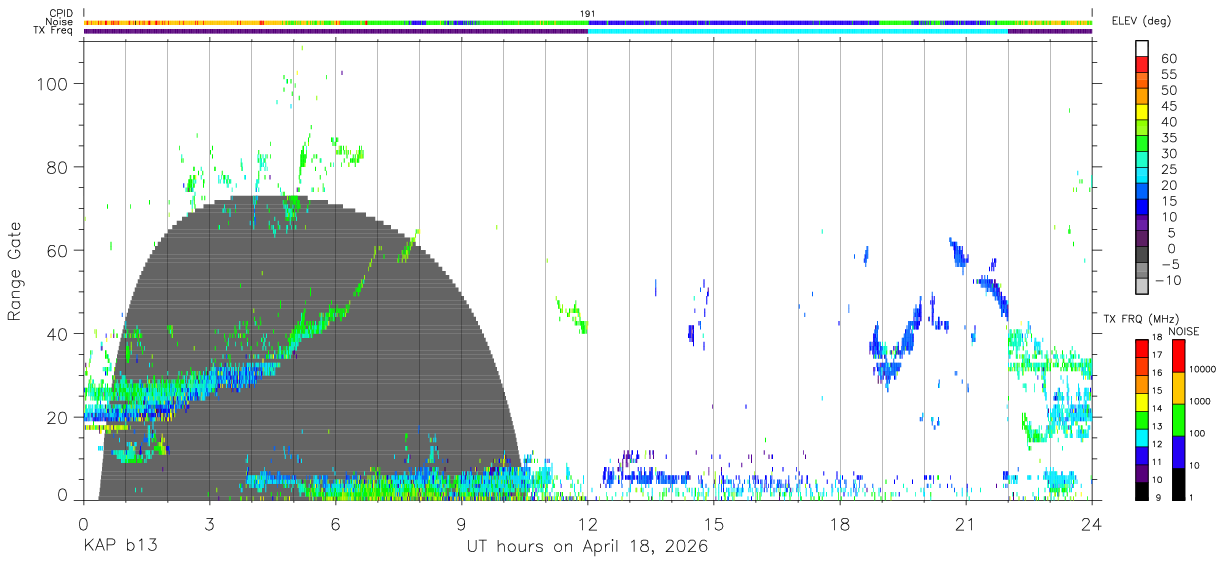Click the x-axis tick label '12'
The height and width of the screenshot is (567, 1228).
tap(587, 523)
